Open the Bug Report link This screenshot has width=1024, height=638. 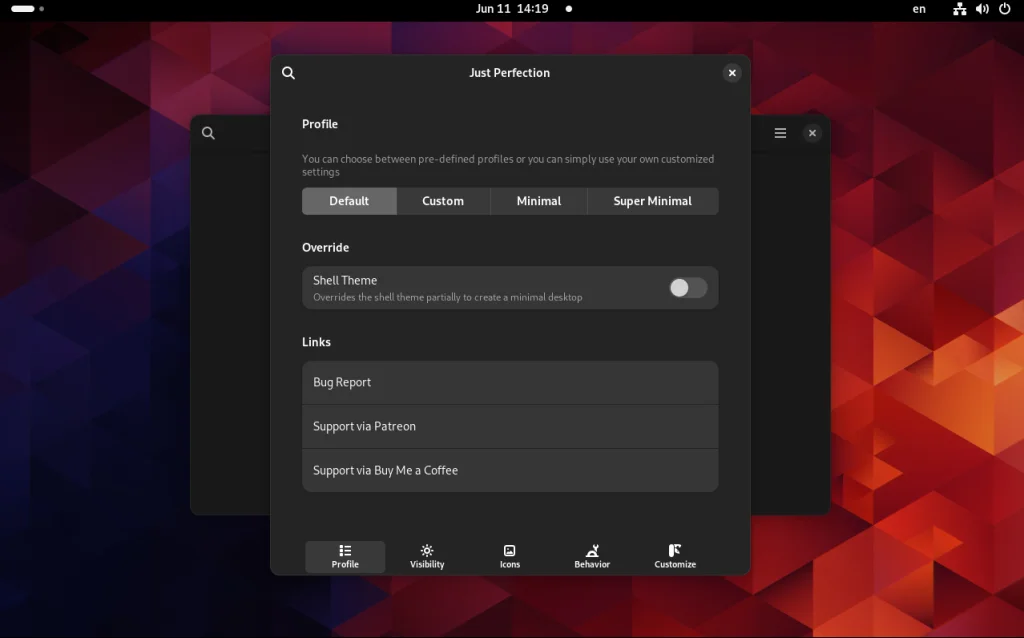pyautogui.click(x=510, y=383)
